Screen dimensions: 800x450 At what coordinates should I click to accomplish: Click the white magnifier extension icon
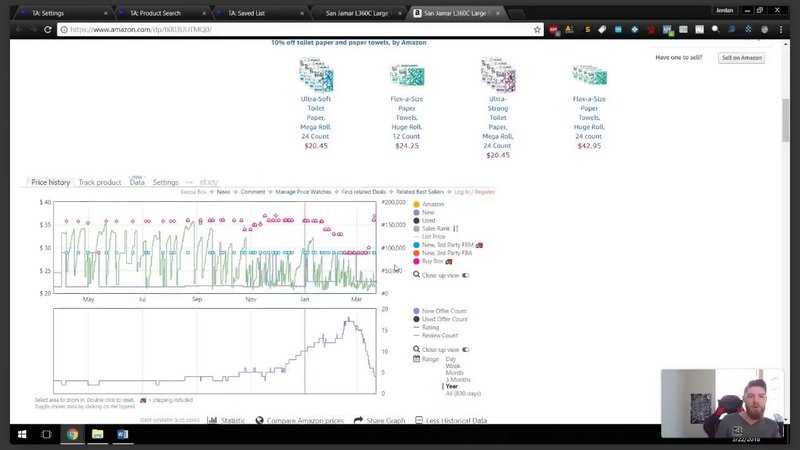pyautogui.click(x=716, y=30)
